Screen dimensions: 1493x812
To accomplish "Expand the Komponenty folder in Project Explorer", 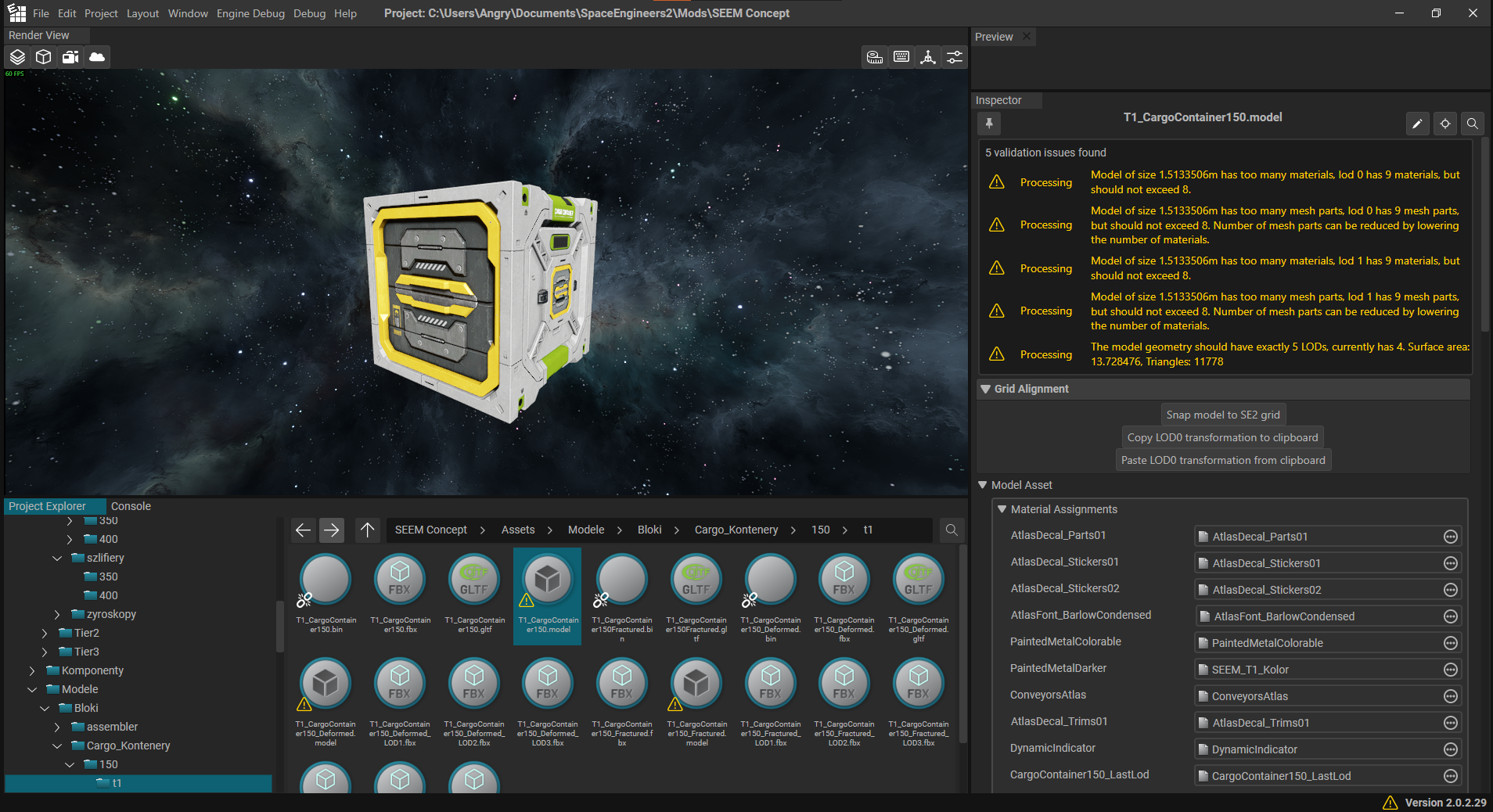I will click(32, 670).
